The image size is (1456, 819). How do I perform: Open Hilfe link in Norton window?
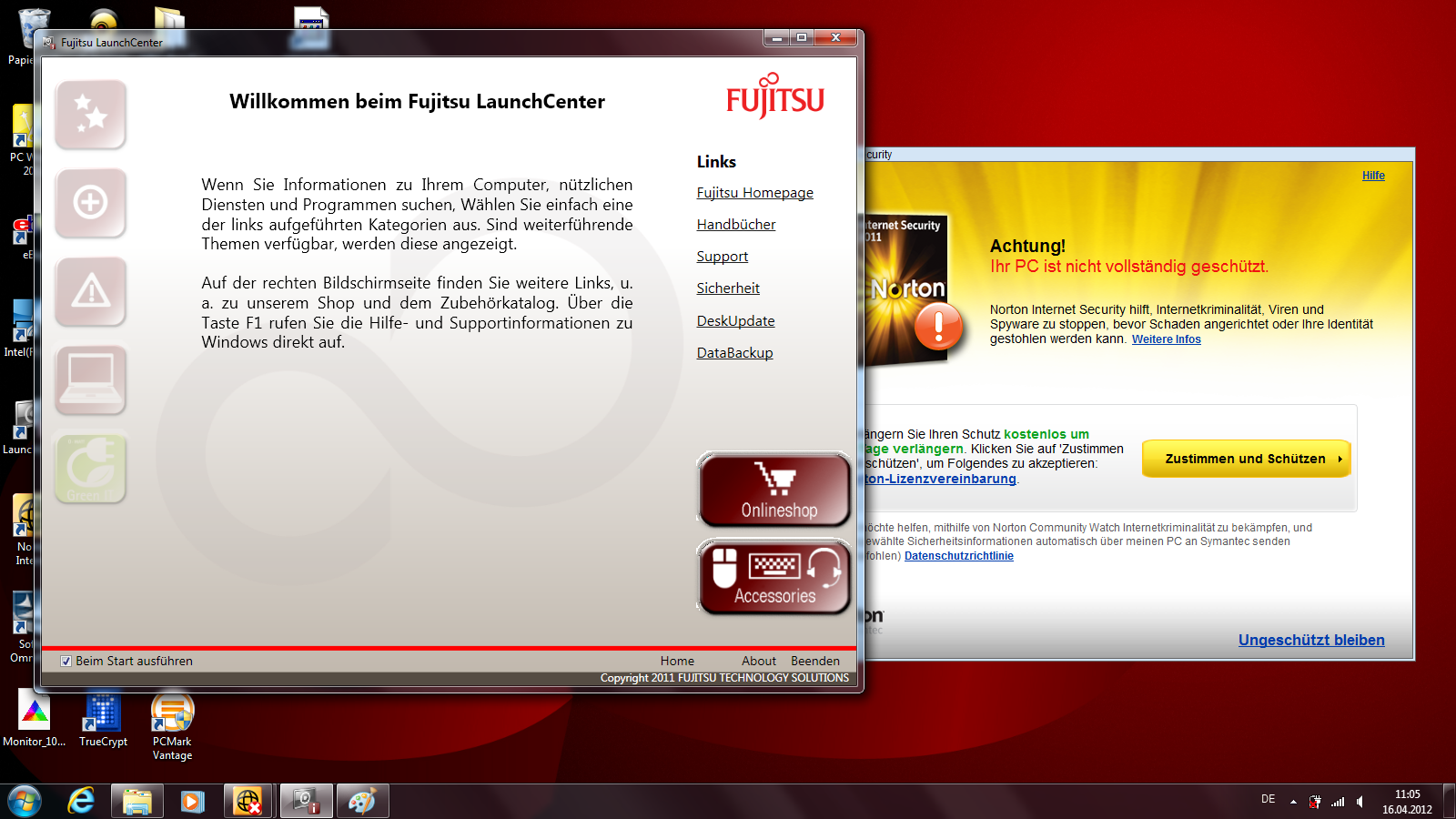point(1373,176)
